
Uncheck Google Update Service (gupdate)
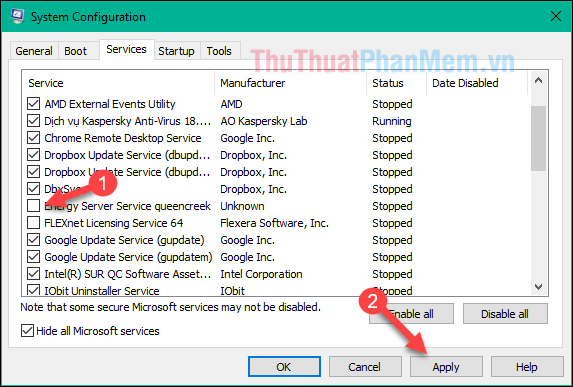pyautogui.click(x=34, y=240)
